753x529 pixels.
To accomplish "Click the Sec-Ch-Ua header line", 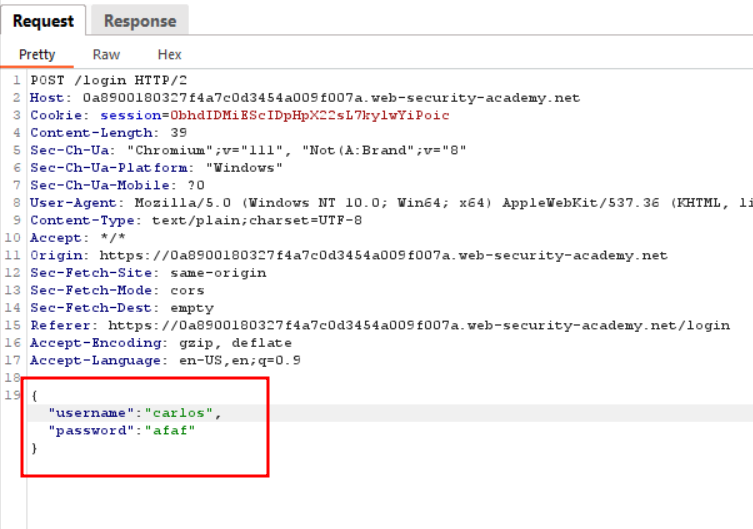I will 248,150.
